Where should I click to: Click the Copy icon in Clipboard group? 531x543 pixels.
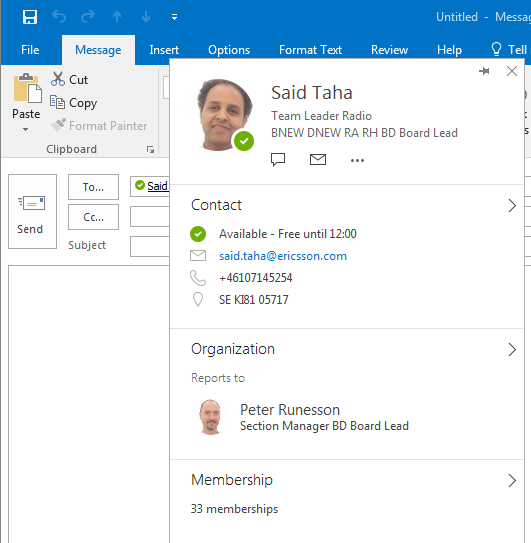(x=57, y=103)
